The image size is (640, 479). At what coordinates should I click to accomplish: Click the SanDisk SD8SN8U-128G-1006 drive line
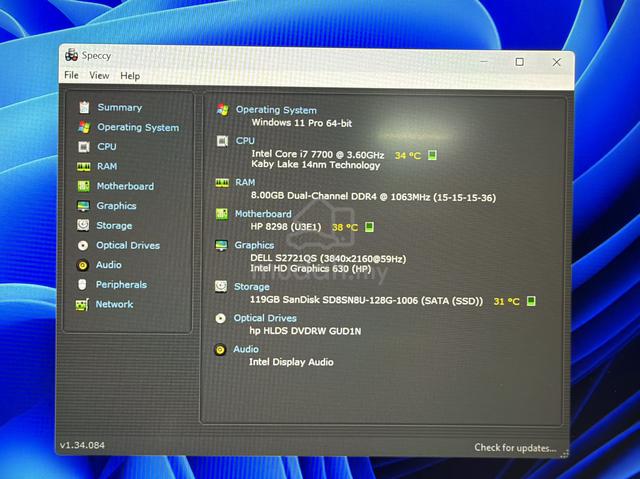[366, 301]
